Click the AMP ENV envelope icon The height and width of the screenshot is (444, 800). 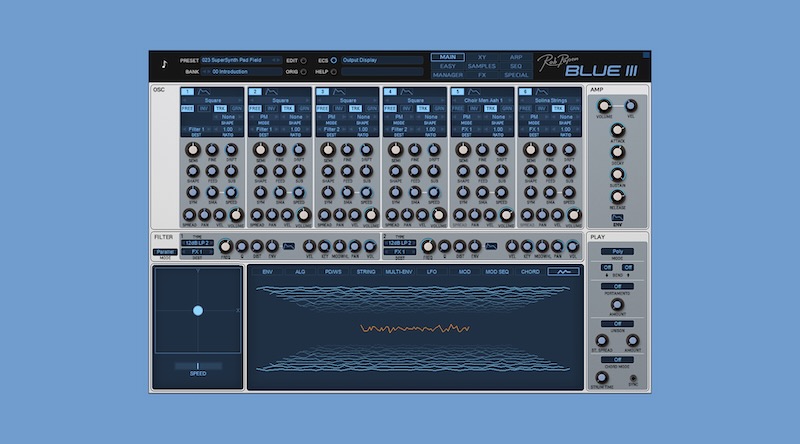pyautogui.click(x=617, y=217)
